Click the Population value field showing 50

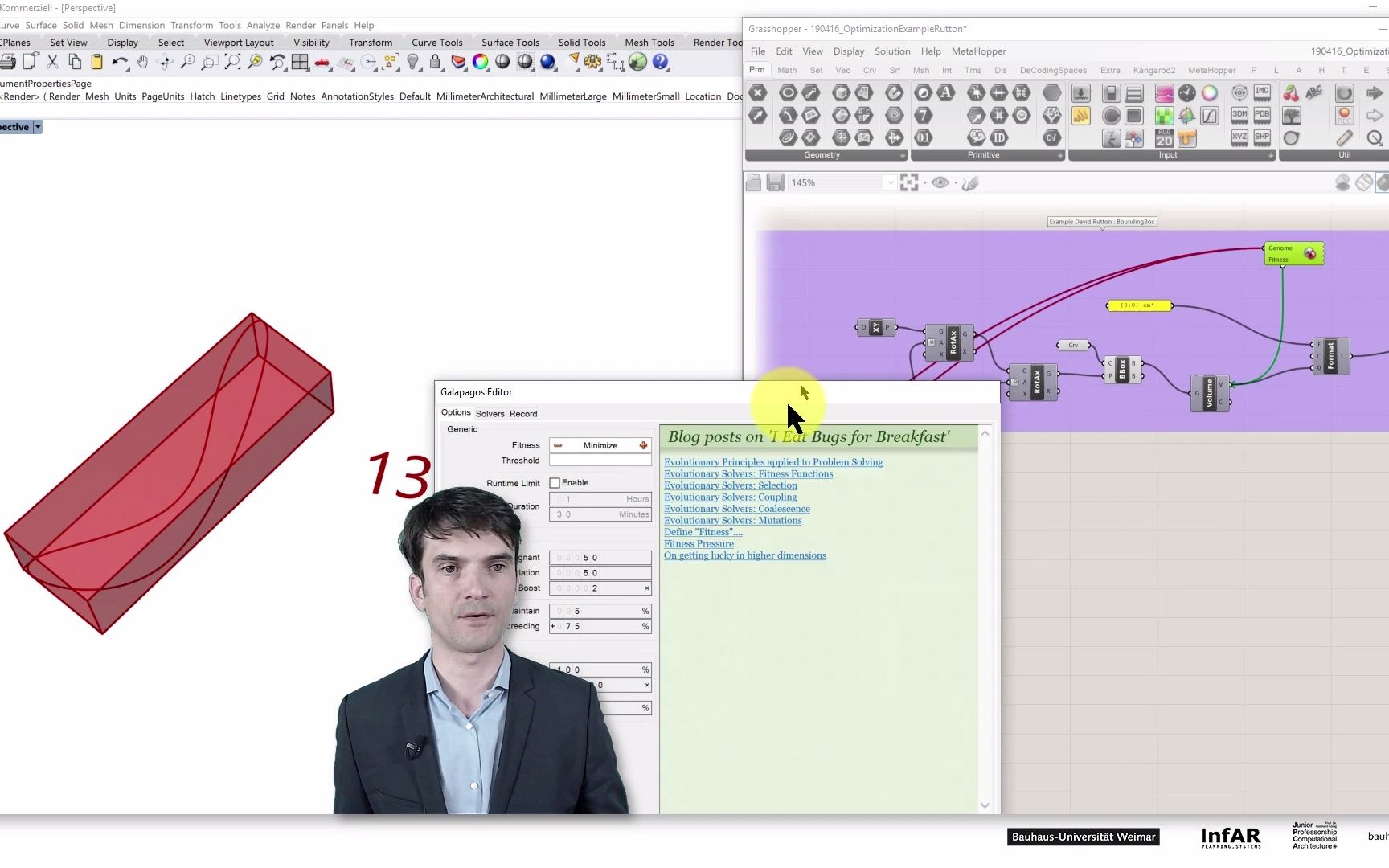[600, 573]
